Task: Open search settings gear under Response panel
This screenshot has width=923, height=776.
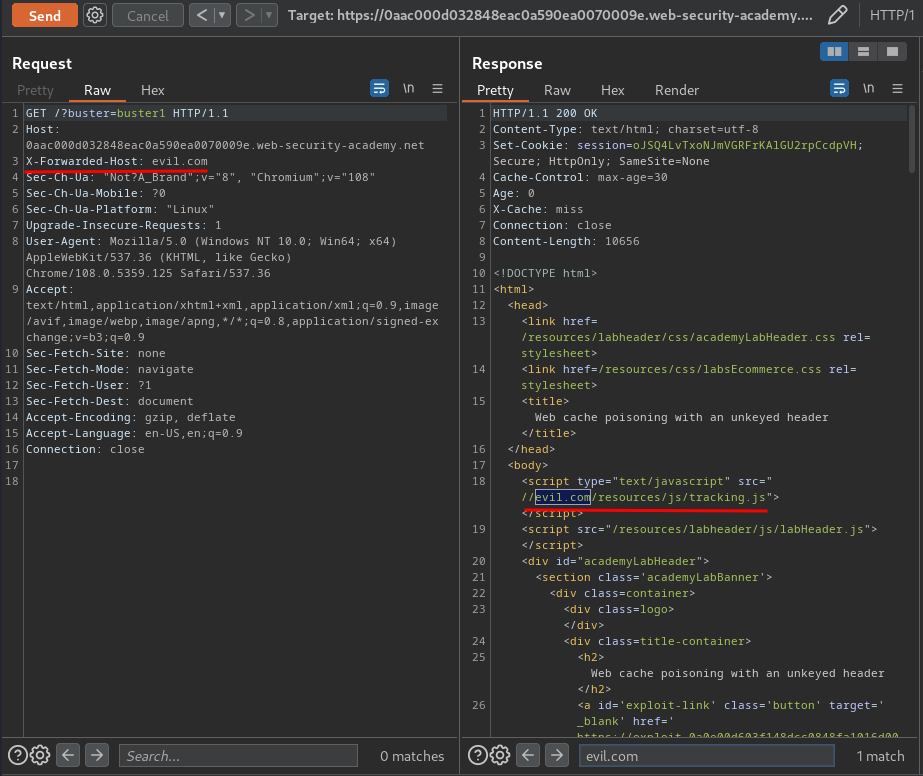Action: [500, 755]
